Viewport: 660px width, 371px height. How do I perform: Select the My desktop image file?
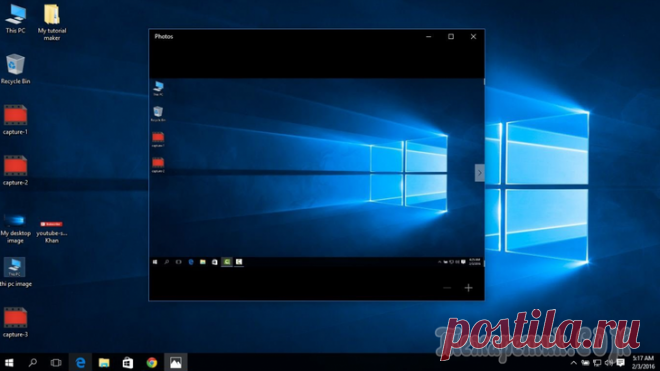pos(16,229)
